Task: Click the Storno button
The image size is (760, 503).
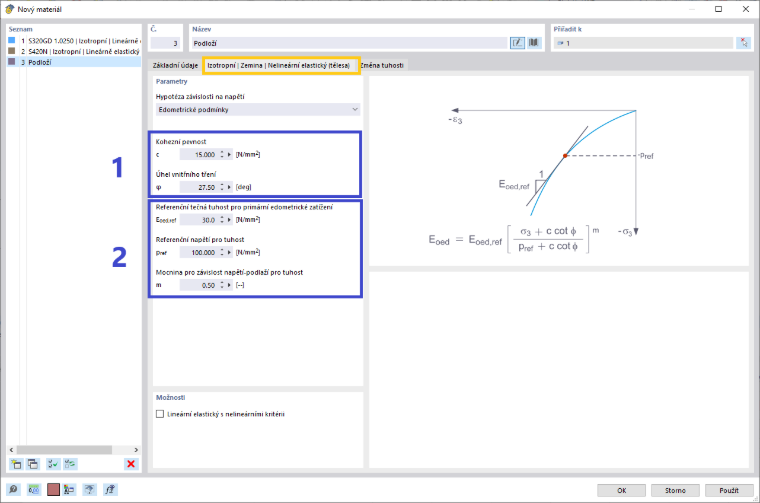Action: [675, 490]
